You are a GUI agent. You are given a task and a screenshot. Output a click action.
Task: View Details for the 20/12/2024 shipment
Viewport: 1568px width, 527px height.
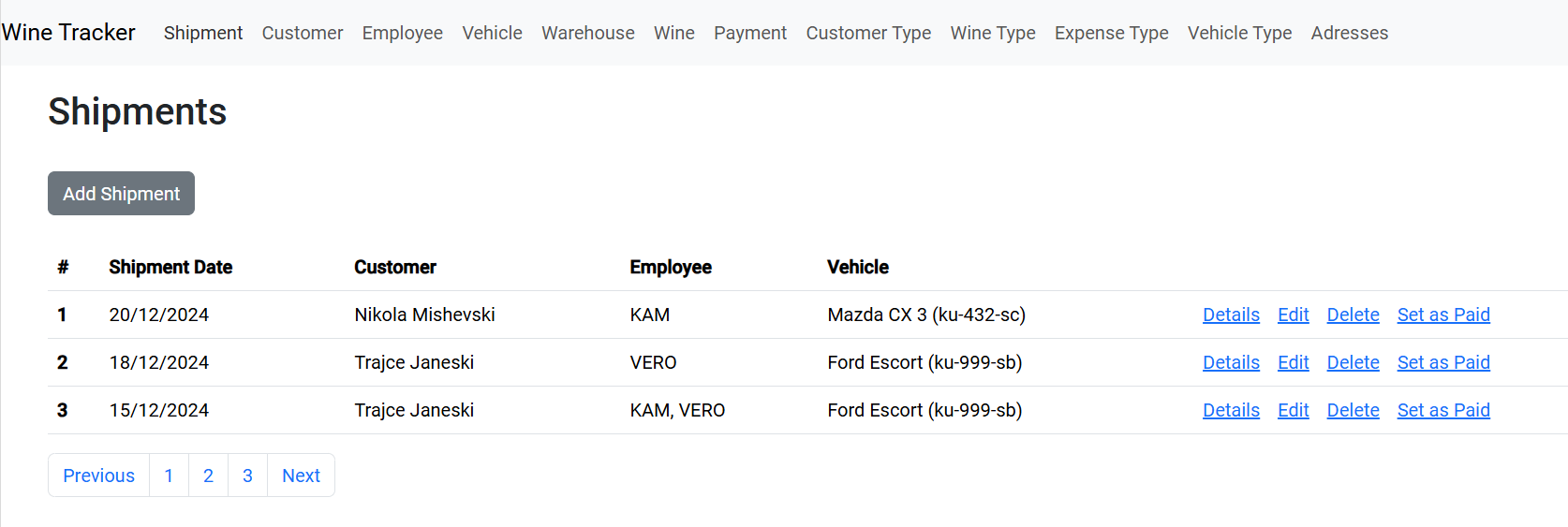coord(1231,315)
